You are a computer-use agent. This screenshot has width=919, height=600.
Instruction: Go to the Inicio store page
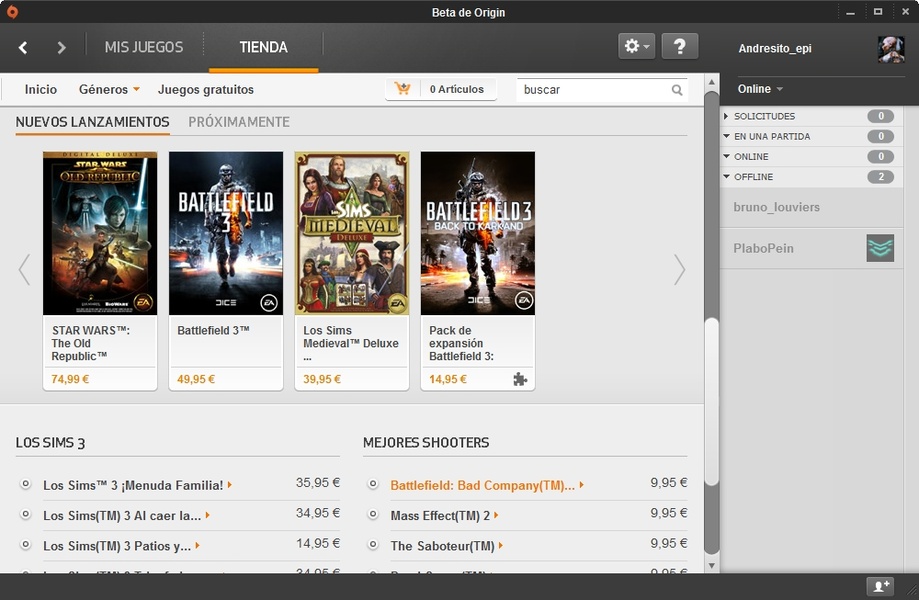click(41, 89)
